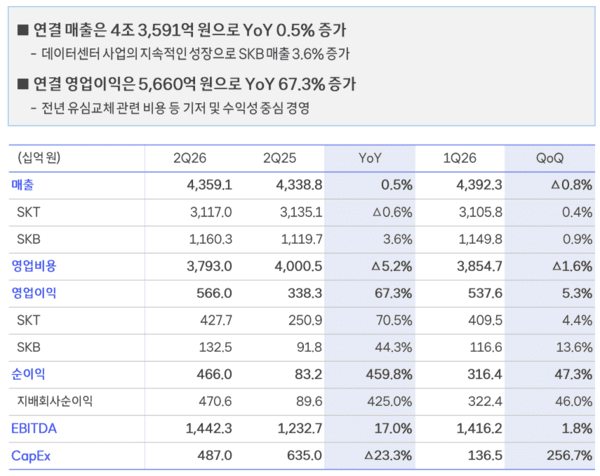The height and width of the screenshot is (476, 600).
Task: Click the EBITDA value '1,442.3'
Action: click(209, 429)
